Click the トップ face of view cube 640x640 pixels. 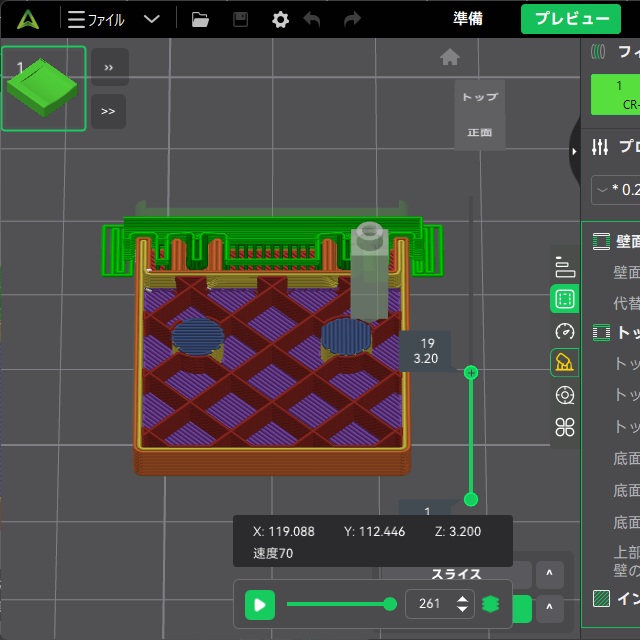tap(479, 98)
